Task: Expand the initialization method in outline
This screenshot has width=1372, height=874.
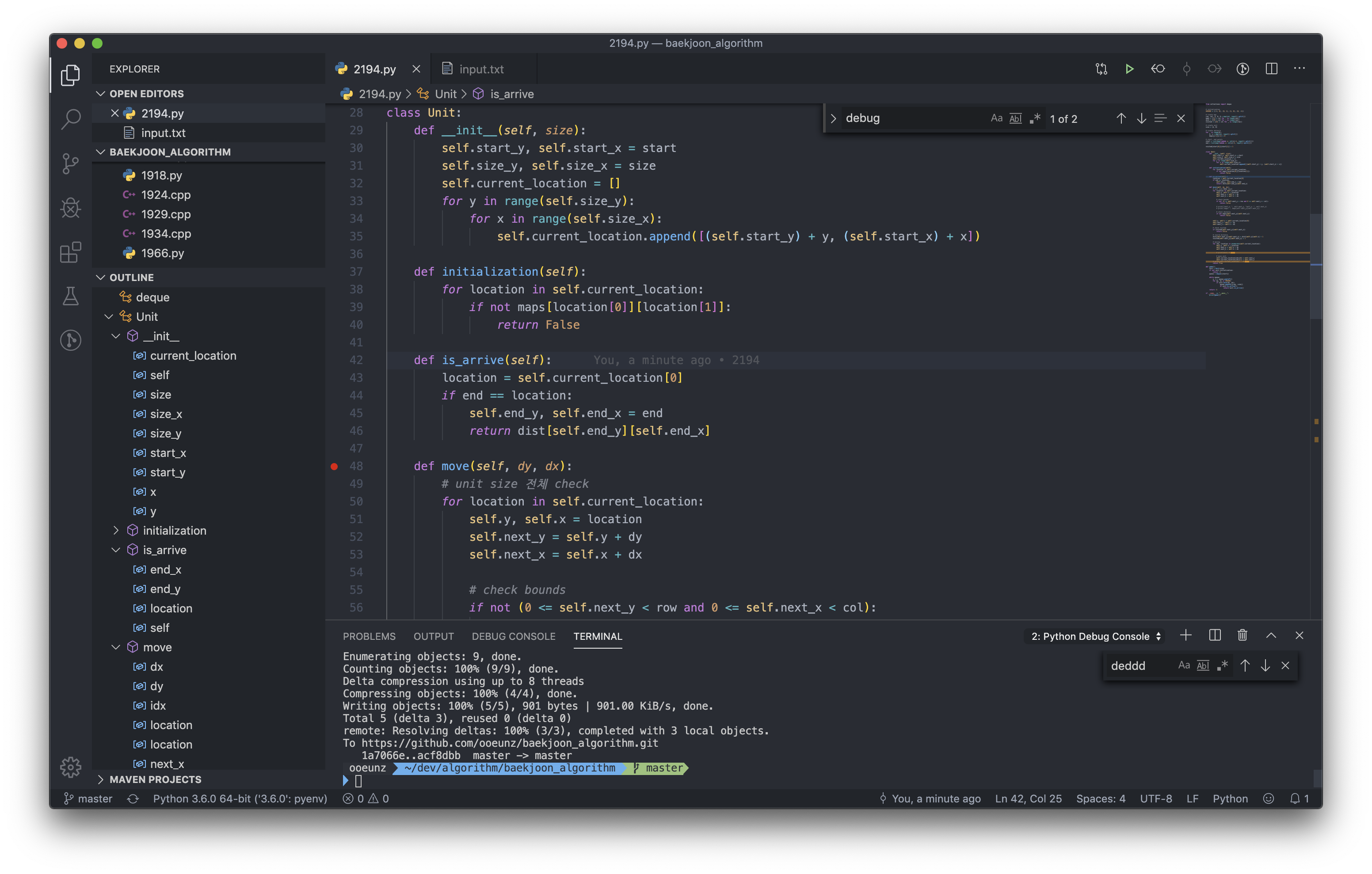Action: point(116,530)
